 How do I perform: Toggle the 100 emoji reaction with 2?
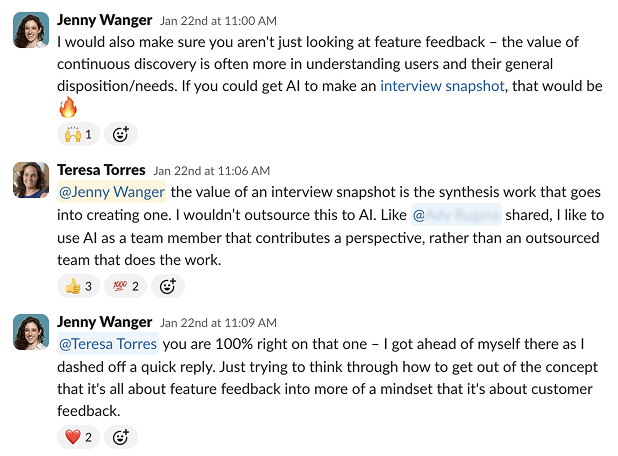[x=125, y=286]
